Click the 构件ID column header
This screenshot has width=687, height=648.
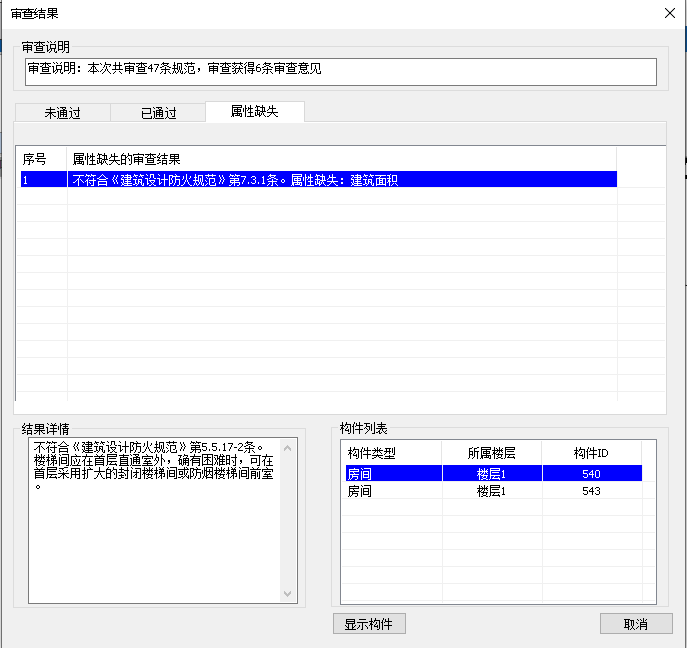coord(591,453)
